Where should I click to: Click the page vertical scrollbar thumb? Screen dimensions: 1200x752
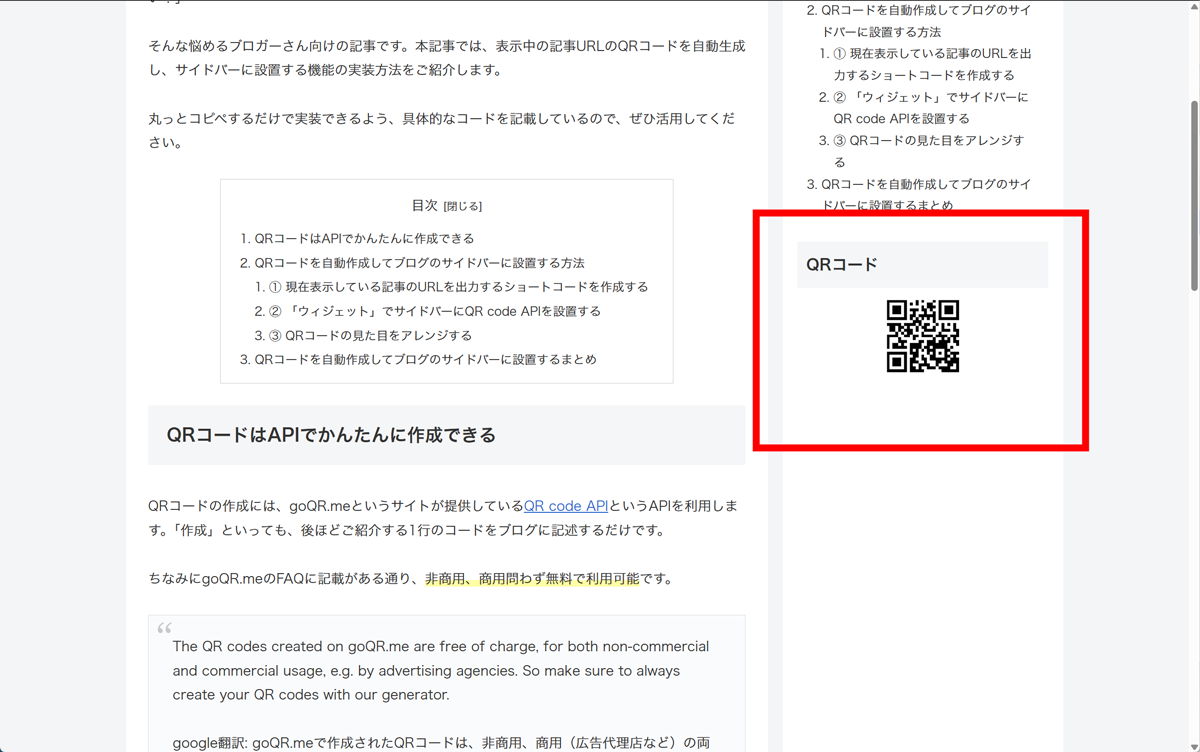coord(1193,195)
